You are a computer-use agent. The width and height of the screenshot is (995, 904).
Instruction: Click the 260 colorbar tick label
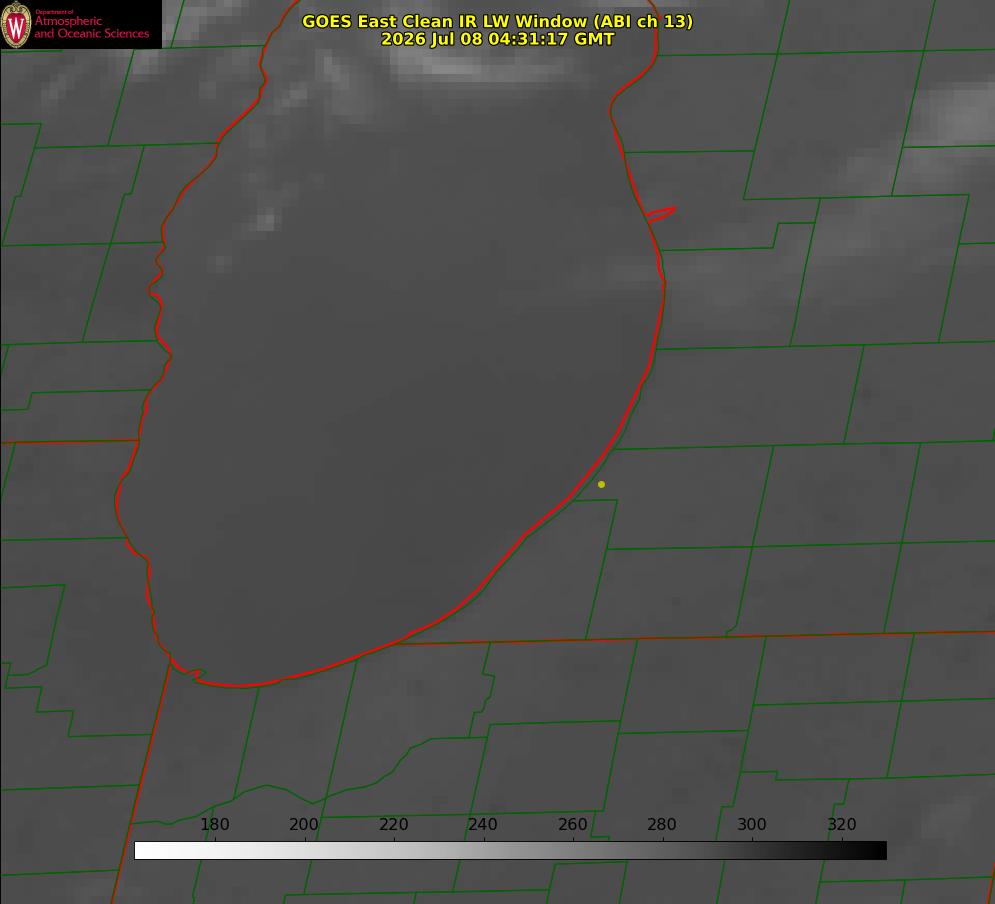click(x=572, y=824)
